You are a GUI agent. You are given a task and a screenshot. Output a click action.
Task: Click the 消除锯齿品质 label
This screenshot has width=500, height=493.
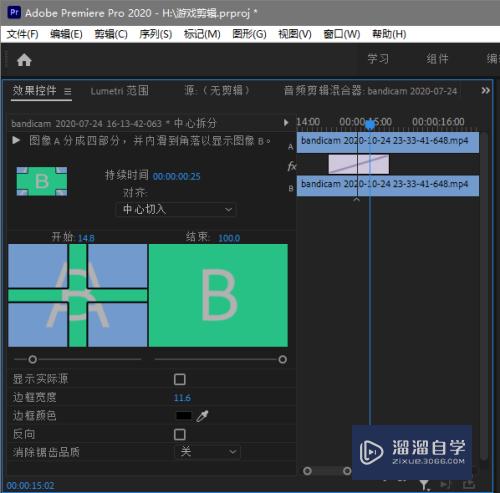pos(46,452)
